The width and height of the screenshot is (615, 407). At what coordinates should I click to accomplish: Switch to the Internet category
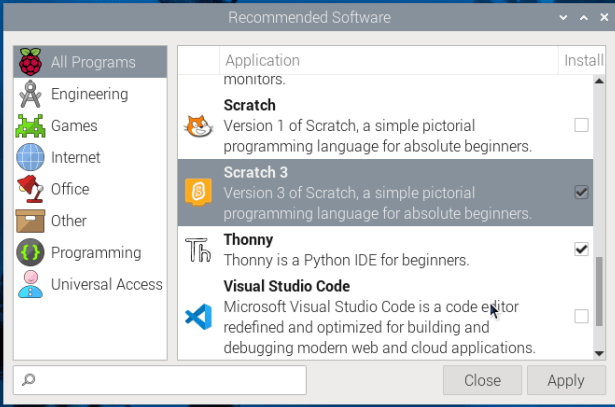tap(90, 157)
